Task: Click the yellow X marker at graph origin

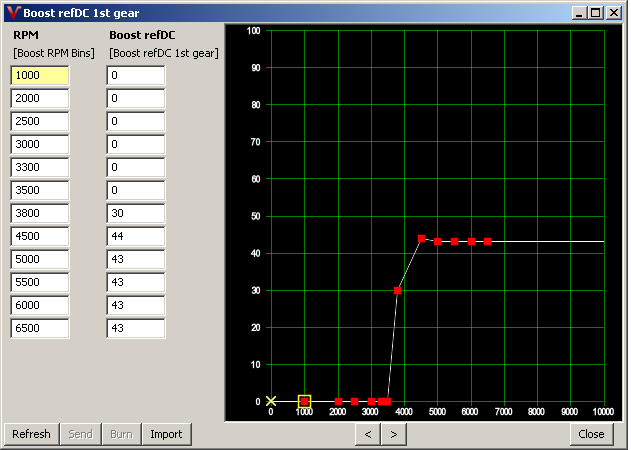Action: point(270,402)
